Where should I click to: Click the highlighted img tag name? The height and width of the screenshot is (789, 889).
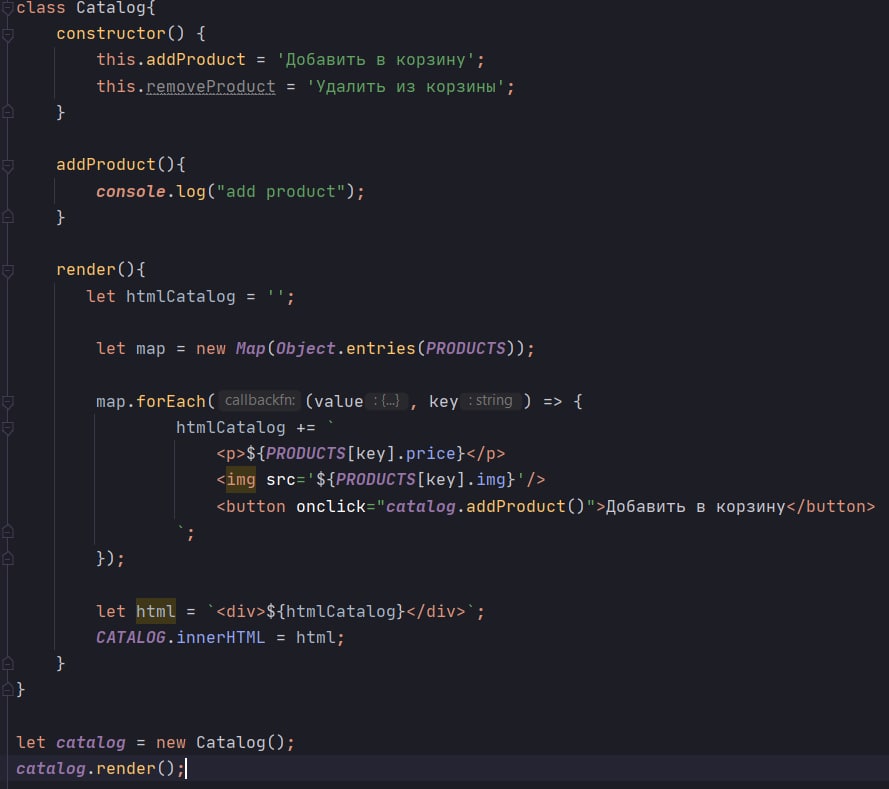241,480
